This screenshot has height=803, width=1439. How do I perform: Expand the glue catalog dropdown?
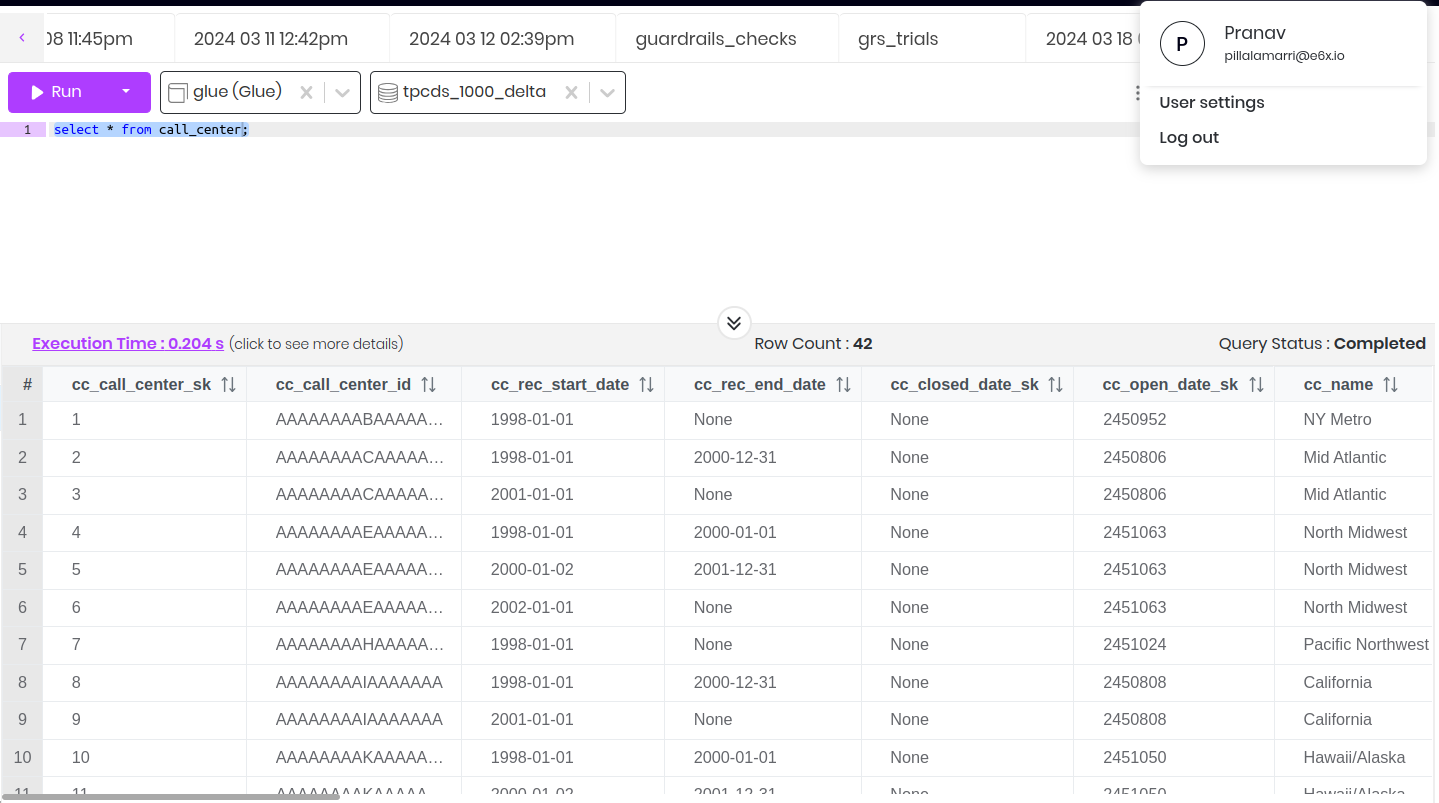pyautogui.click(x=342, y=93)
